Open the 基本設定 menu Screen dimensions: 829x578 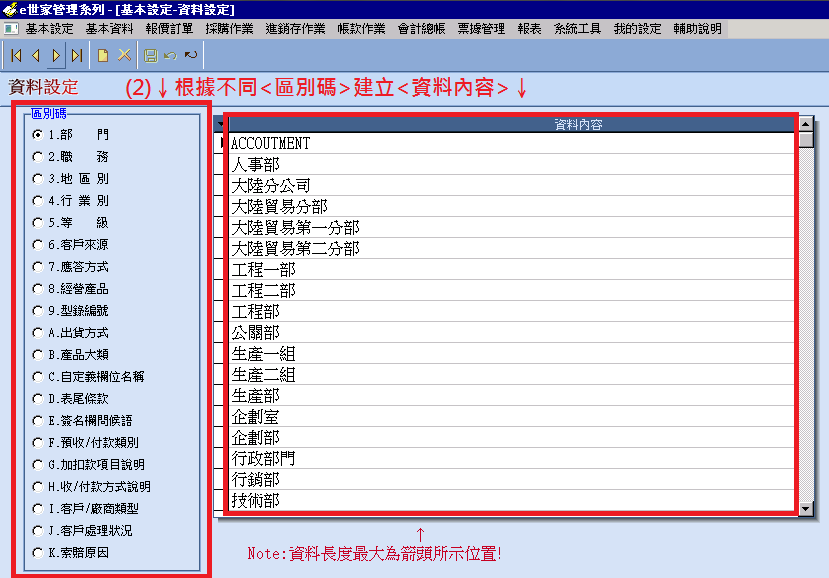(x=49, y=29)
